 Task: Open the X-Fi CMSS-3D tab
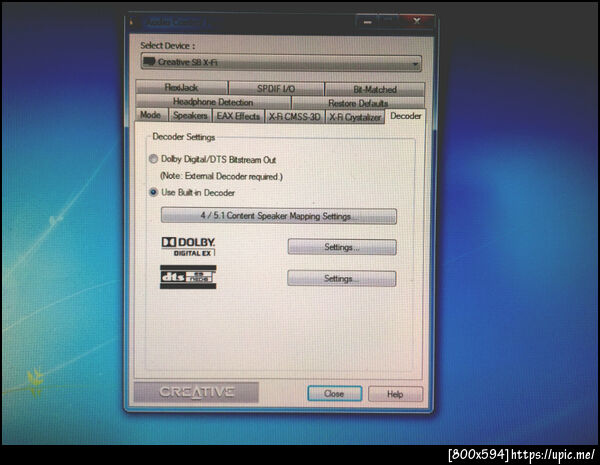click(x=294, y=116)
